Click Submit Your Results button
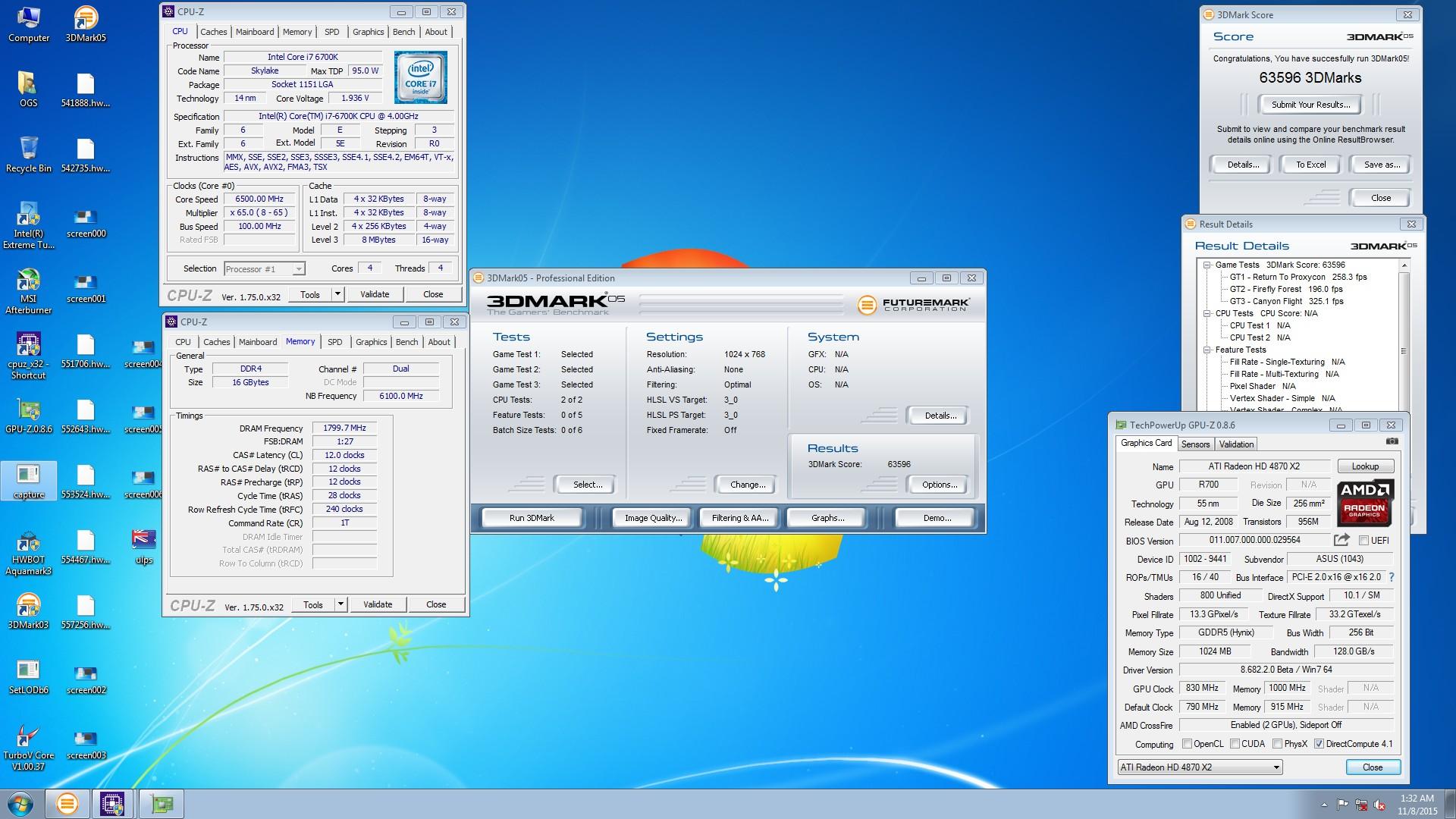The image size is (1456, 819). tap(1310, 105)
